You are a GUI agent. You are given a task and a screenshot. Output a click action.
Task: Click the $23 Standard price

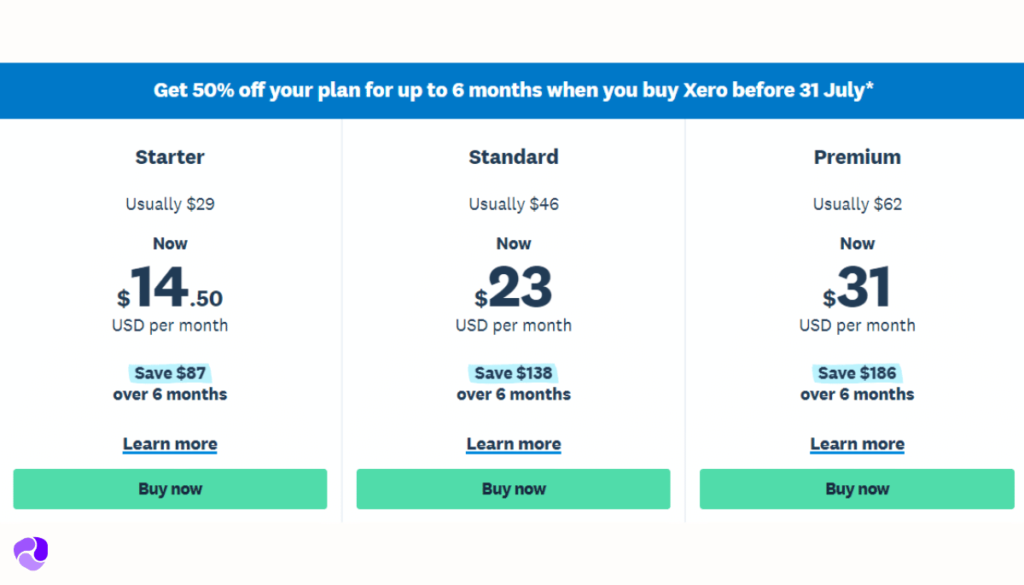513,289
